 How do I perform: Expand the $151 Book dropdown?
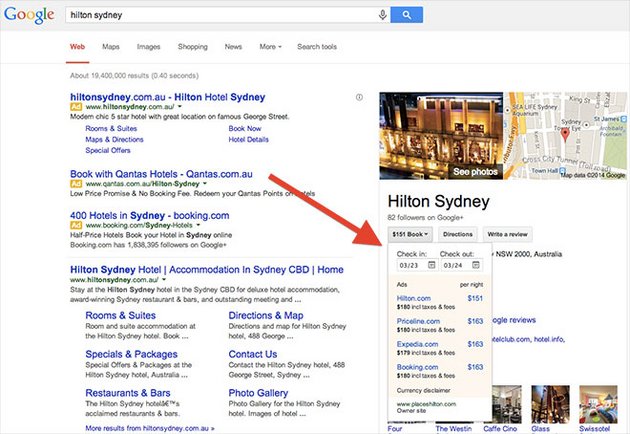[410, 234]
